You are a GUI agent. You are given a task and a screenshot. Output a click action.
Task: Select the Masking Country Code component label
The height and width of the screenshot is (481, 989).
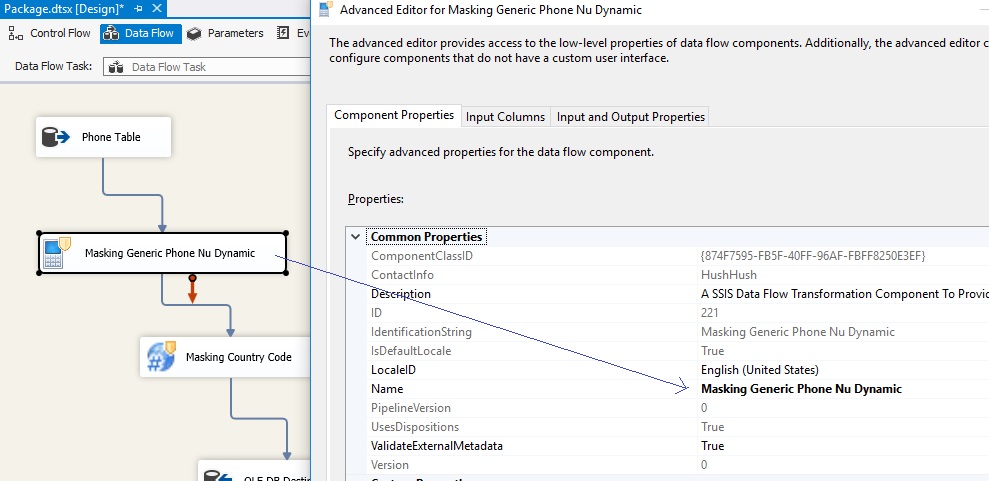[x=238, y=357]
